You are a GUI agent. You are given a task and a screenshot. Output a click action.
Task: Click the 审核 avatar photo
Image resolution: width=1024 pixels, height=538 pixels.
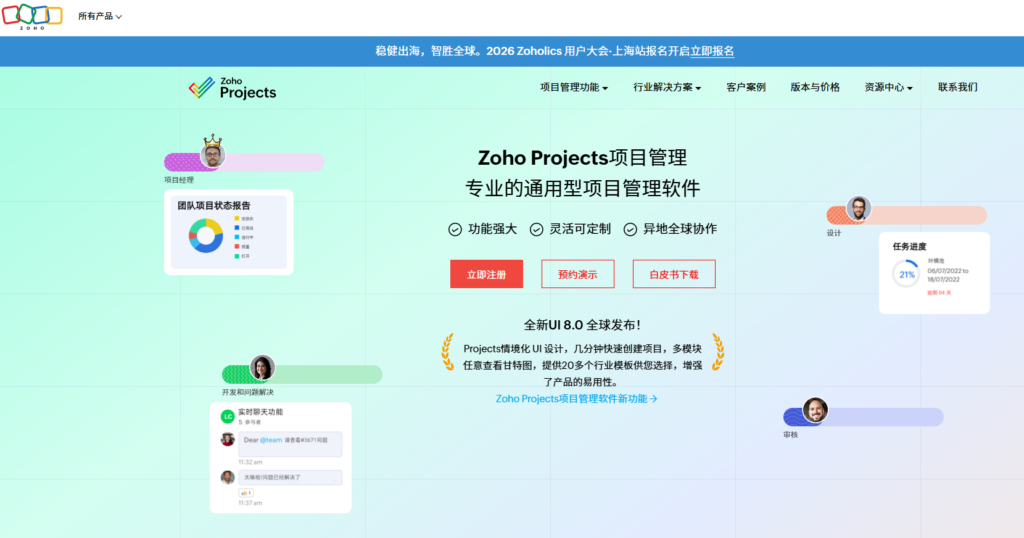(x=815, y=410)
